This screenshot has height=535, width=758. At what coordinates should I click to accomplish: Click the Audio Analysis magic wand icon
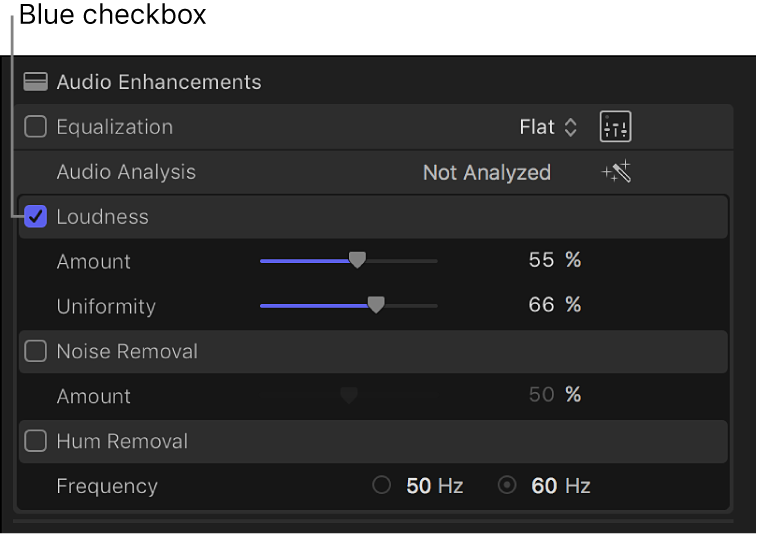pyautogui.click(x=616, y=172)
